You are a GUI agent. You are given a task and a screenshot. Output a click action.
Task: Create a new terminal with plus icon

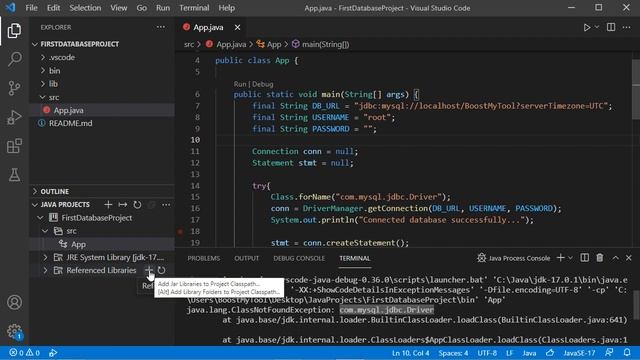tap(560, 258)
